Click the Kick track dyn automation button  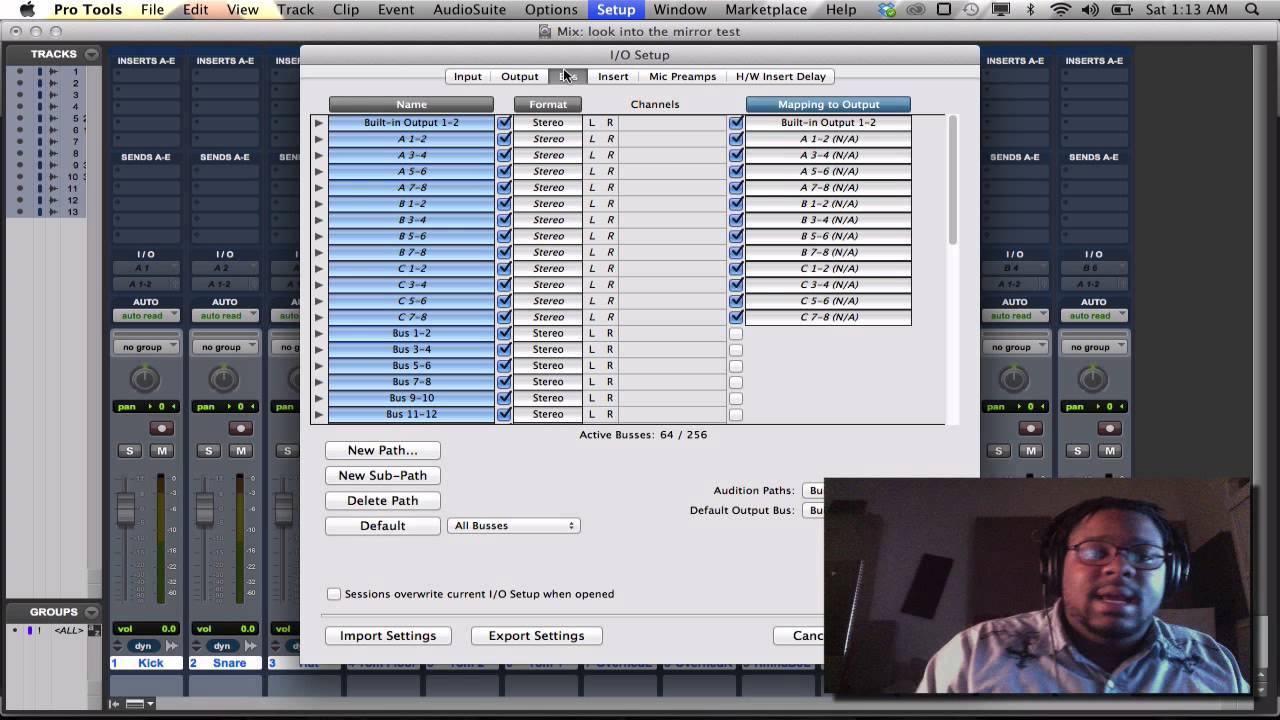[x=143, y=646]
